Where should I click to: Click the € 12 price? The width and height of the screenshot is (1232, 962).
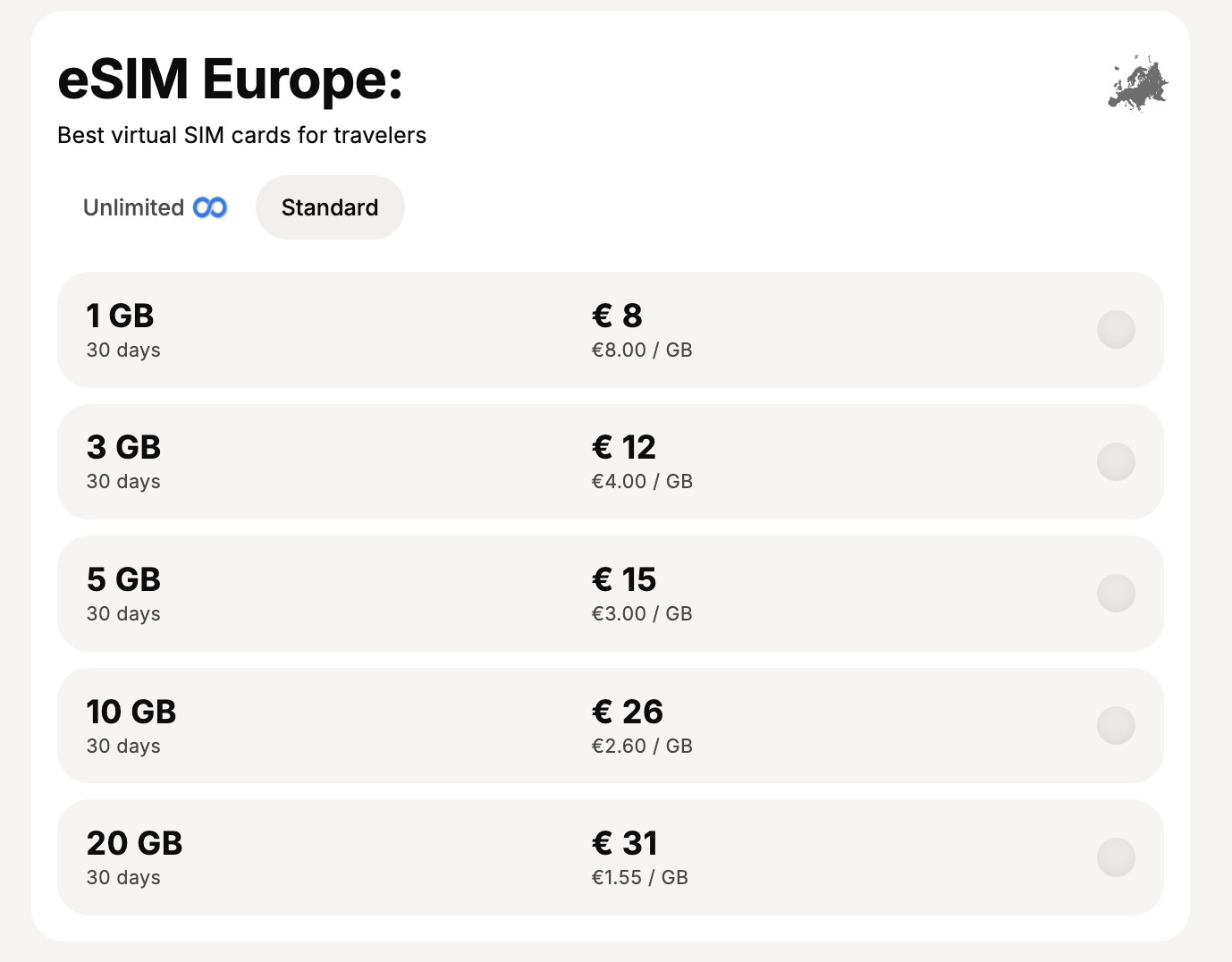tap(624, 447)
